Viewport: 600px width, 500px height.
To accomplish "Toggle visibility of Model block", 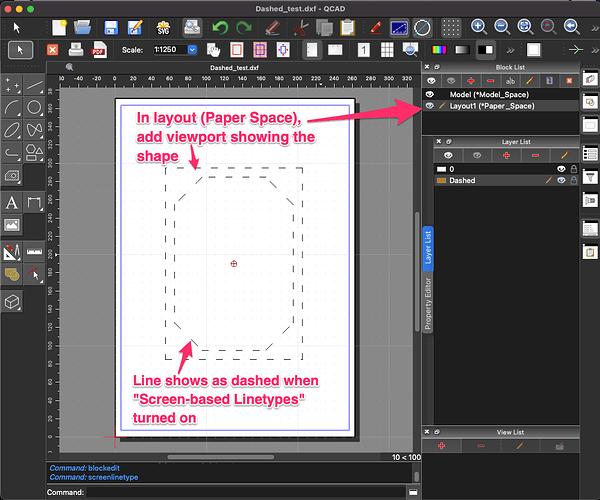I will 430,94.
